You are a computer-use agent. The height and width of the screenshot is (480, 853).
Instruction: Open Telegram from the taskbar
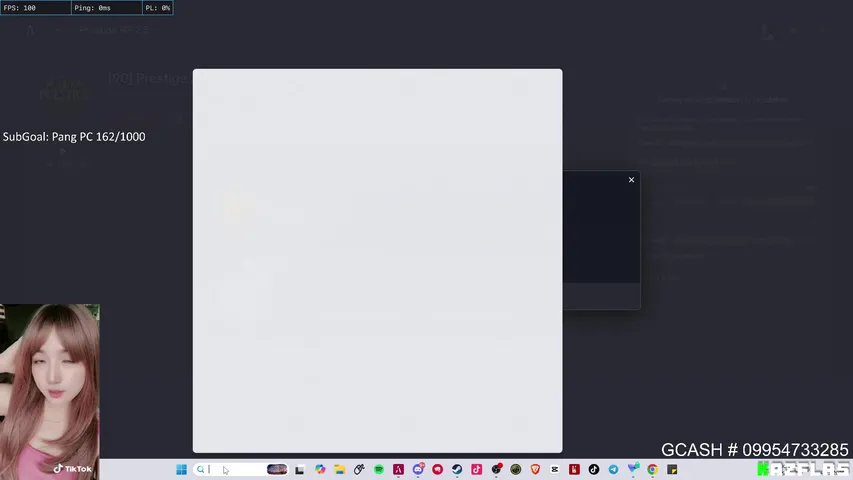(x=613, y=469)
